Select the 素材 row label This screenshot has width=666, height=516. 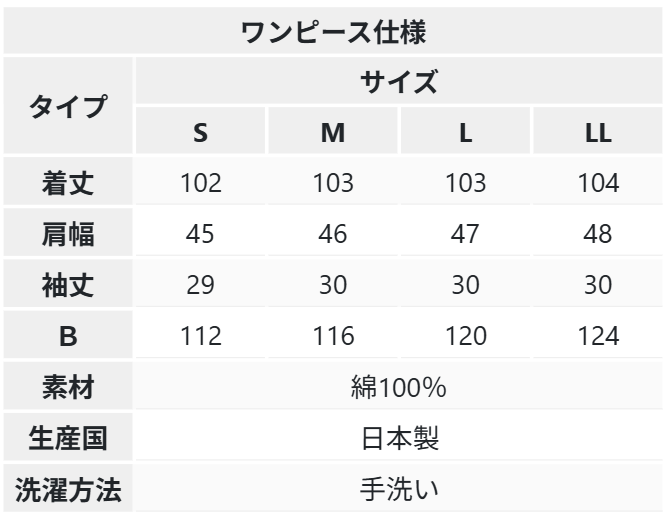pyautogui.click(x=68, y=387)
